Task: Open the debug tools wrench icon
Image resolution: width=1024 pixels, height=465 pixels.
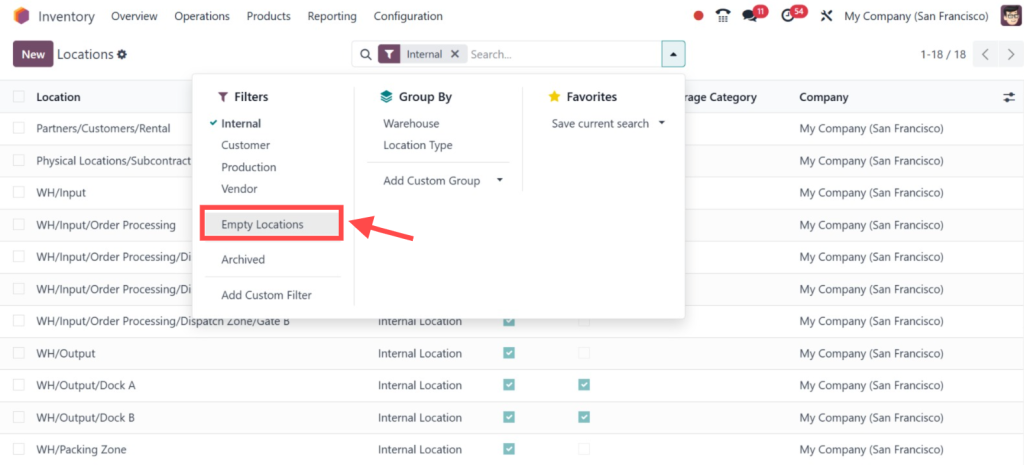Action: [x=826, y=16]
